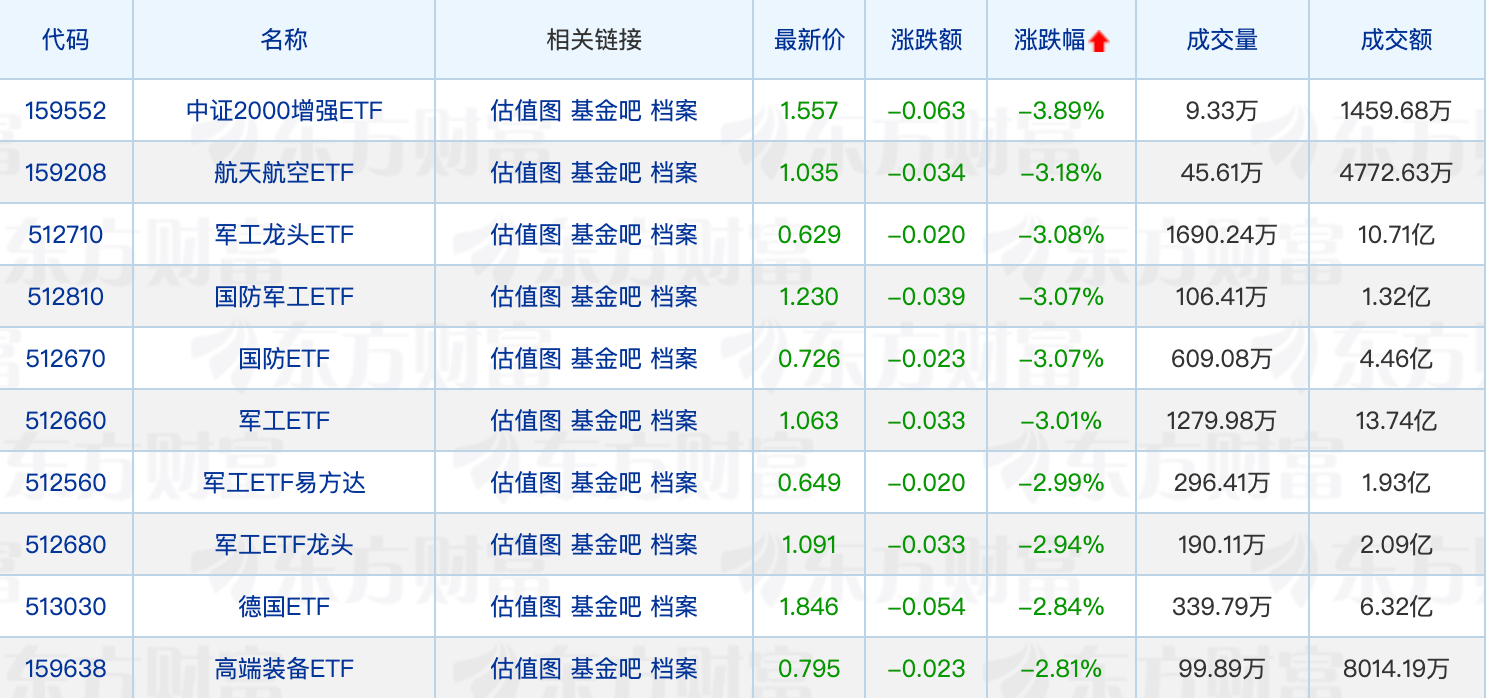Open fund code 159552 link
This screenshot has height=698, width=1486.
coord(66,110)
